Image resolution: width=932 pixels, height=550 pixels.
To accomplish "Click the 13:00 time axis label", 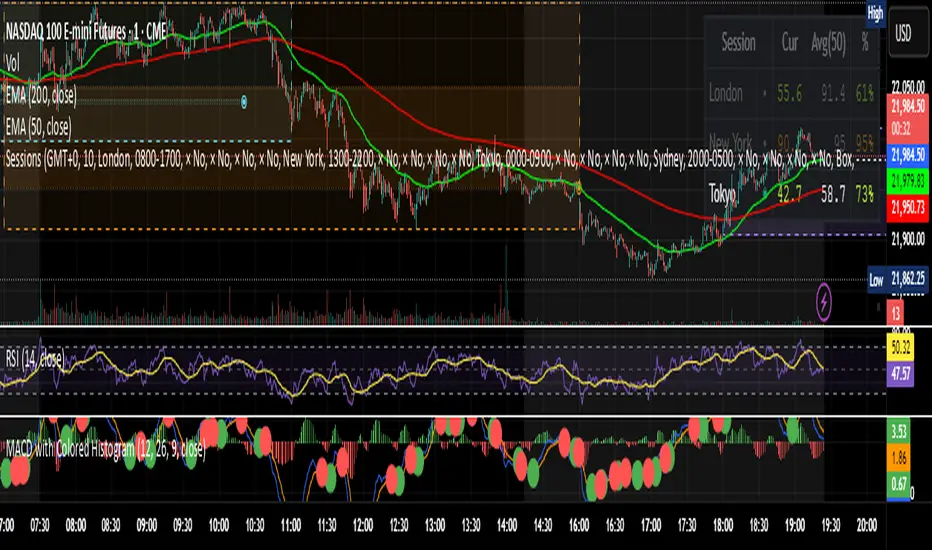I will (x=434, y=525).
